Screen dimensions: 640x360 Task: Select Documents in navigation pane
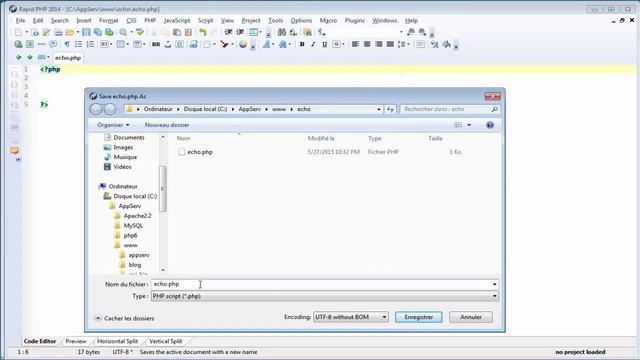pyautogui.click(x=129, y=138)
